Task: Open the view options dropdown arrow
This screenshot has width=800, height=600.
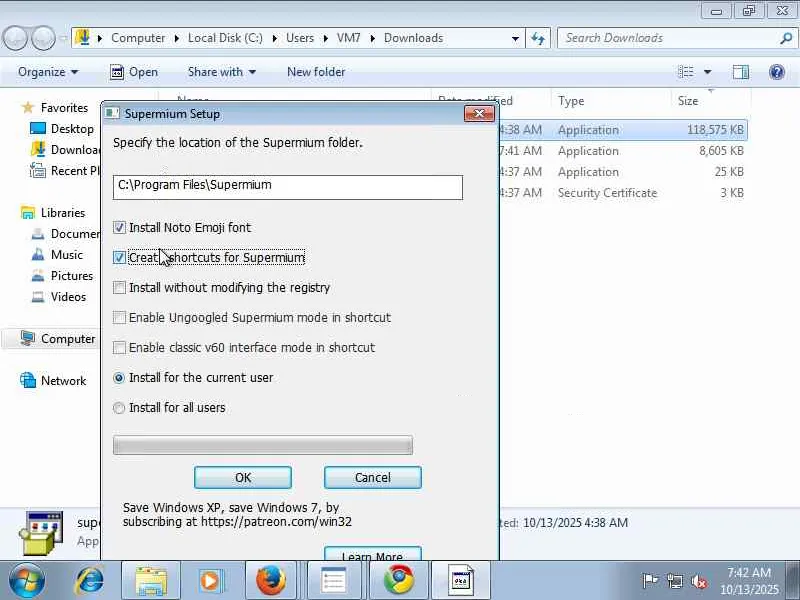Action: point(708,72)
